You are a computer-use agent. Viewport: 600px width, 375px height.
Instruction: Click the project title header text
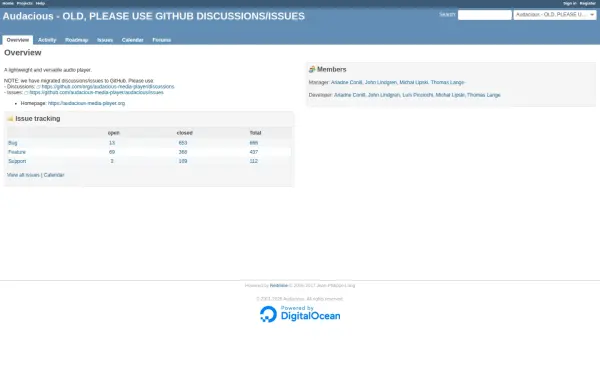(153, 16)
